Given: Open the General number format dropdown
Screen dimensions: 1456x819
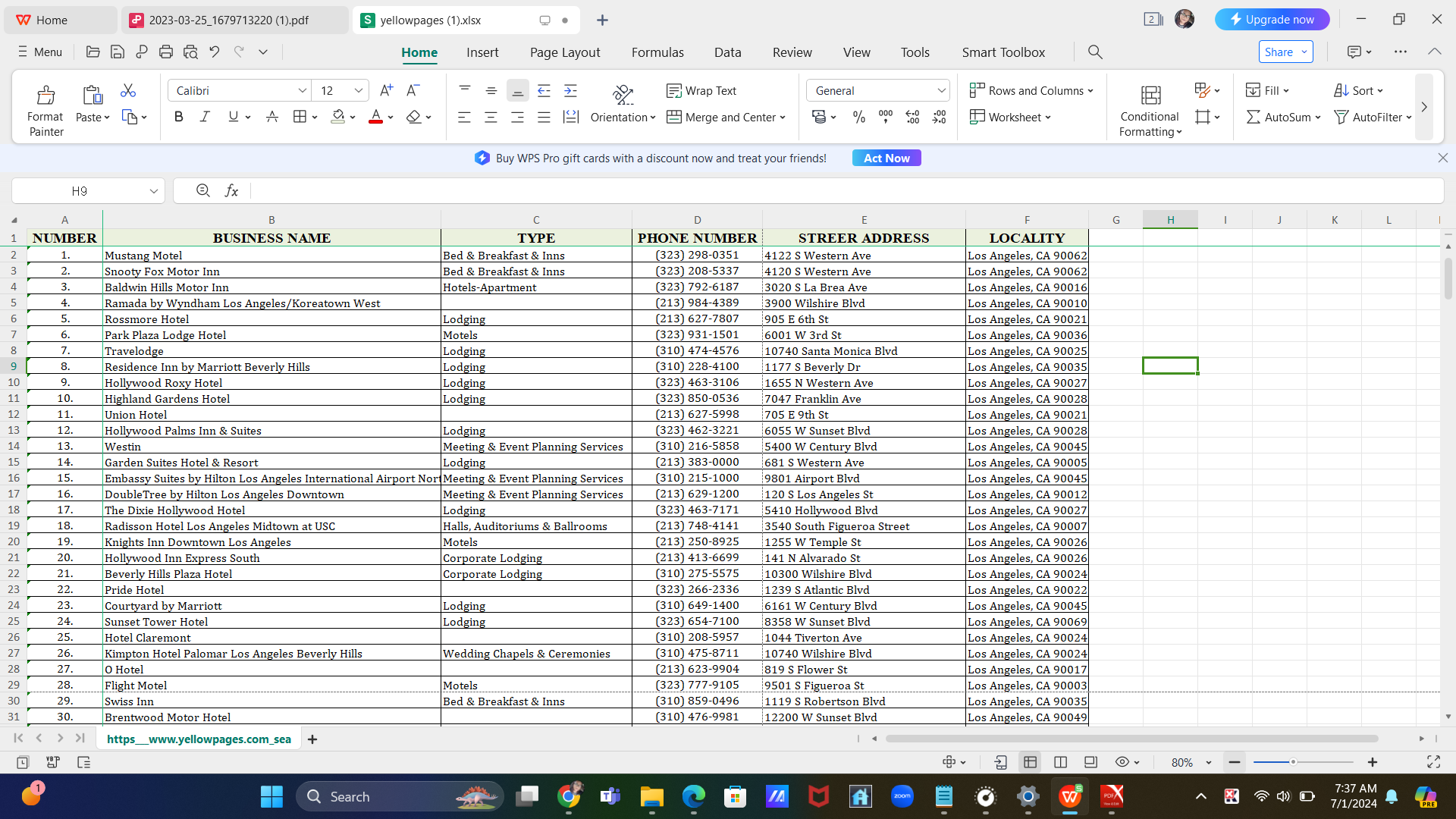Looking at the screenshot, I should pos(941,91).
